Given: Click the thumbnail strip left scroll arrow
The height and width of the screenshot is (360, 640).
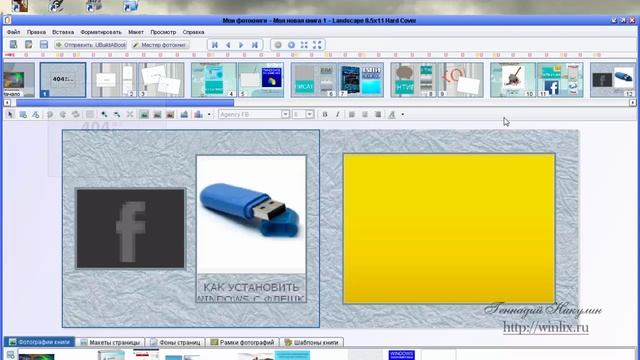Looking at the screenshot, I should (7, 103).
